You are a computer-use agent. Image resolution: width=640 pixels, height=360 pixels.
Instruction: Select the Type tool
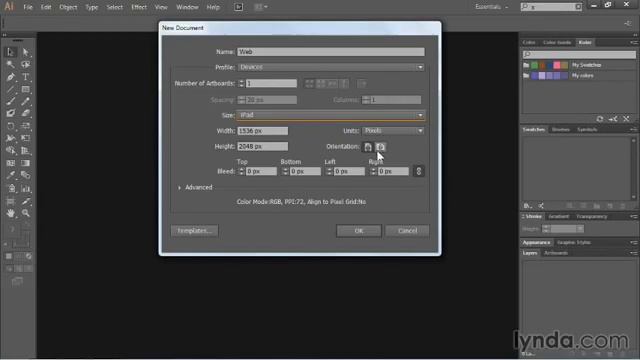[x=25, y=77]
